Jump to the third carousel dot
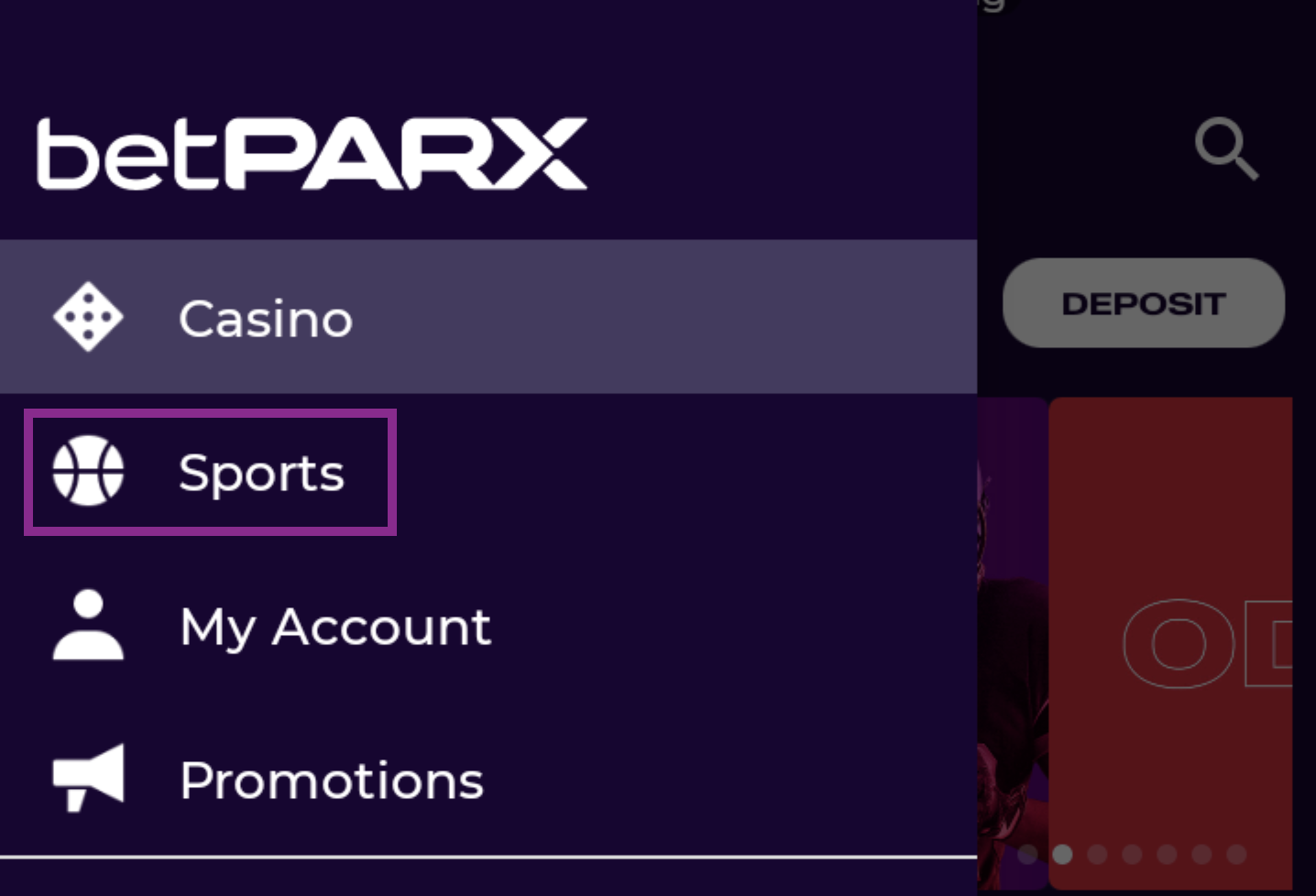The height and width of the screenshot is (896, 1316). 1097,854
